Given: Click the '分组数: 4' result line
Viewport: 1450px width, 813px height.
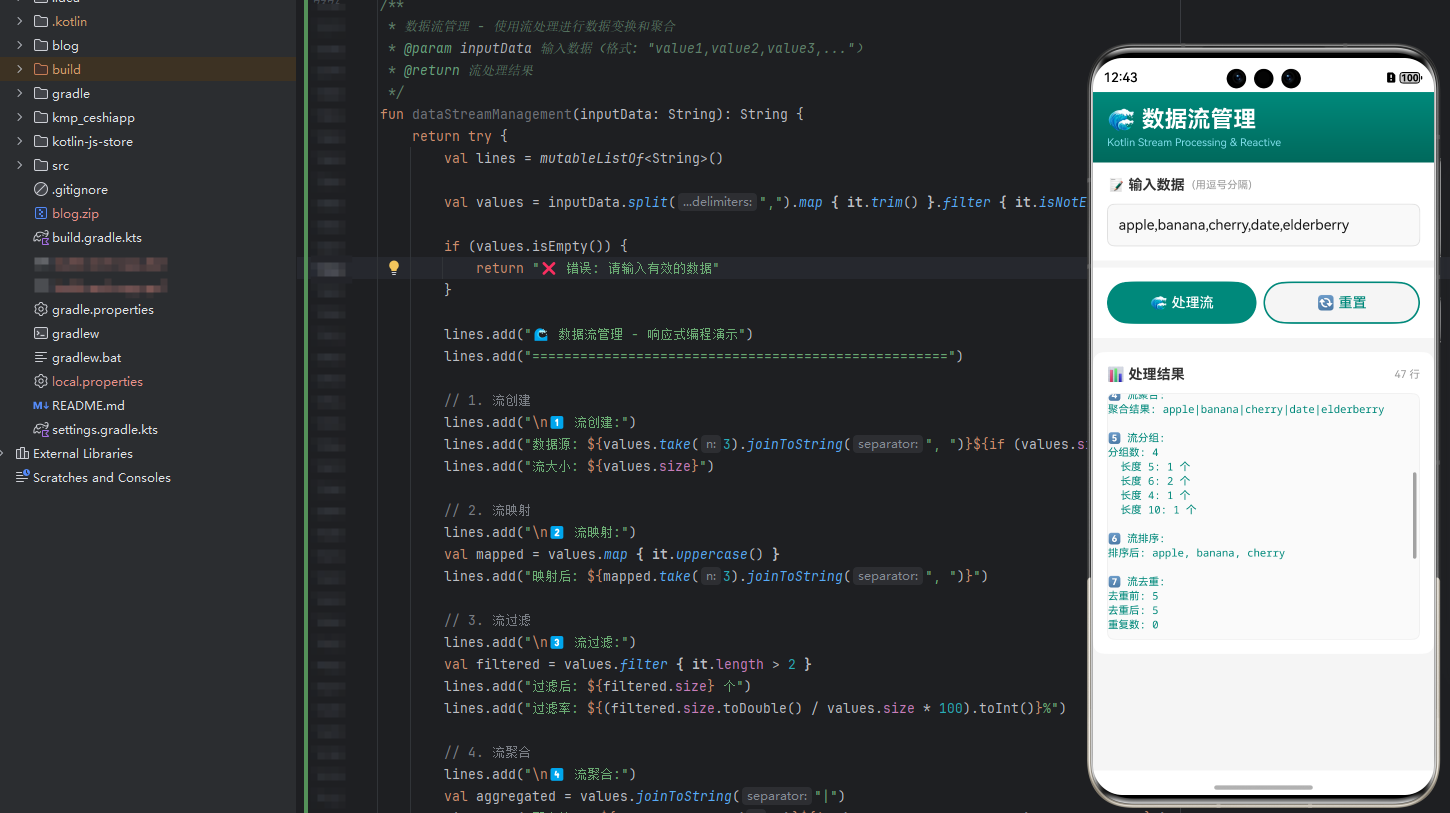Looking at the screenshot, I should pyautogui.click(x=1133, y=452).
